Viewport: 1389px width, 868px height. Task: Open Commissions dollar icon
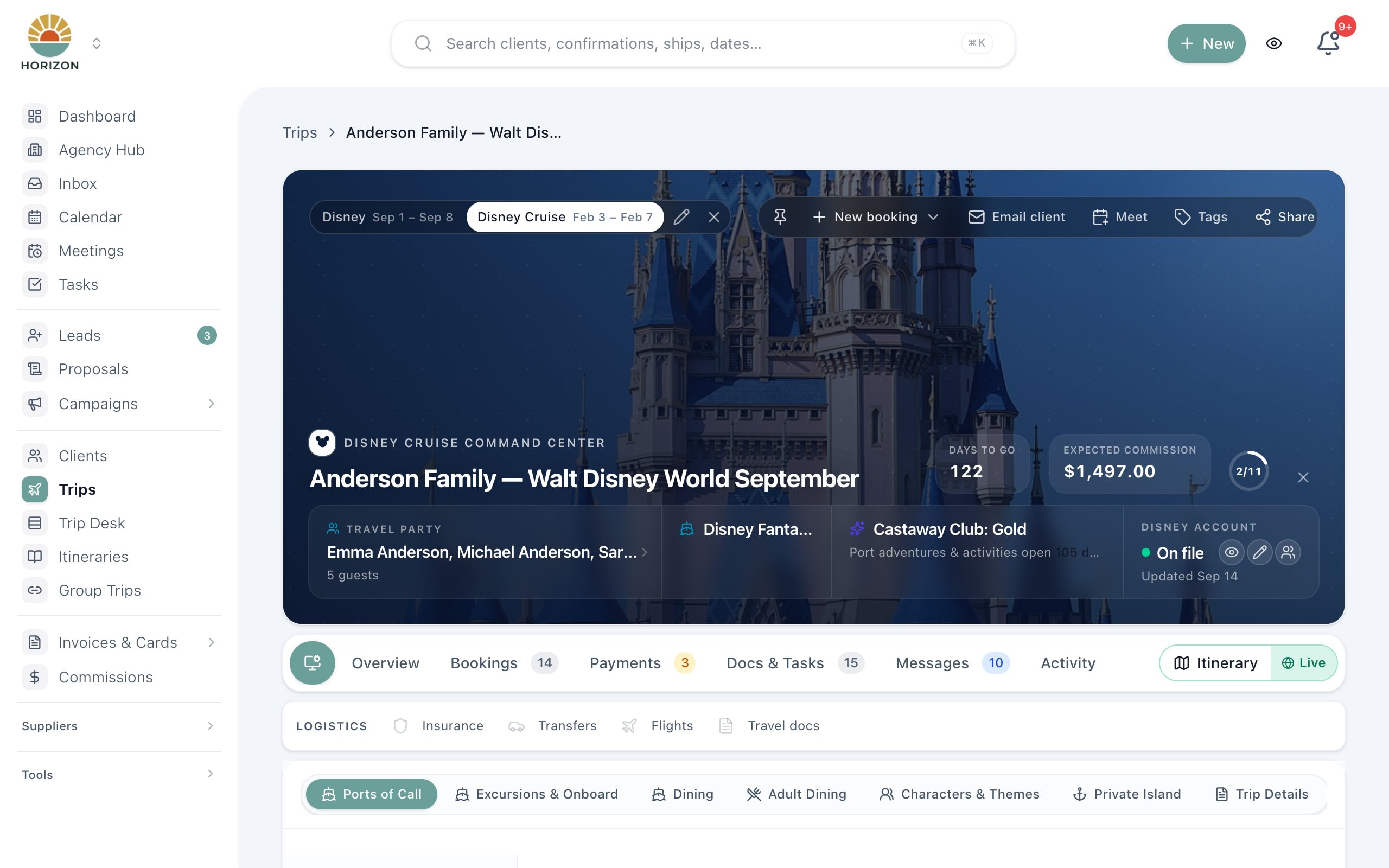point(35,678)
